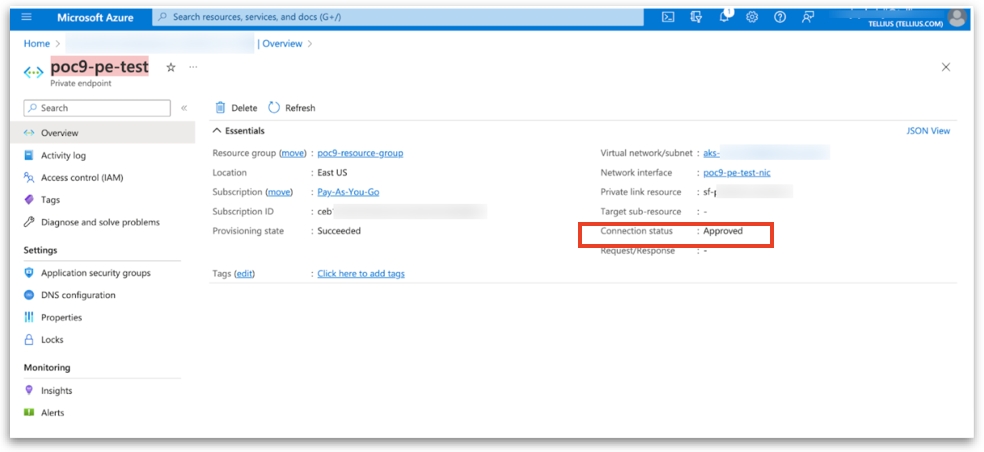The width and height of the screenshot is (984, 452).
Task: Open the feedback icon in header
Action: tap(808, 17)
